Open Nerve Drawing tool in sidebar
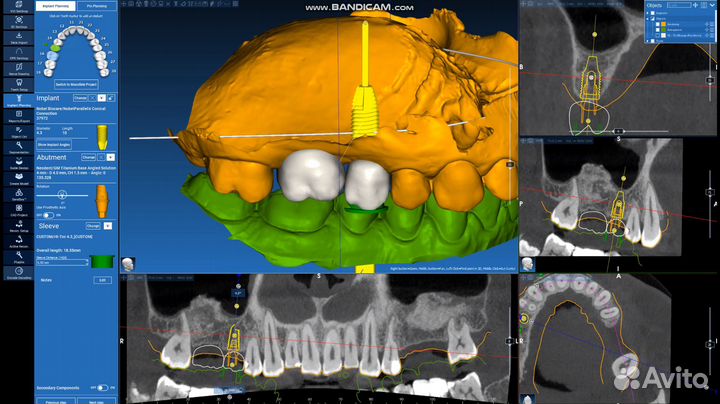This screenshot has height=404, width=720. (x=17, y=68)
